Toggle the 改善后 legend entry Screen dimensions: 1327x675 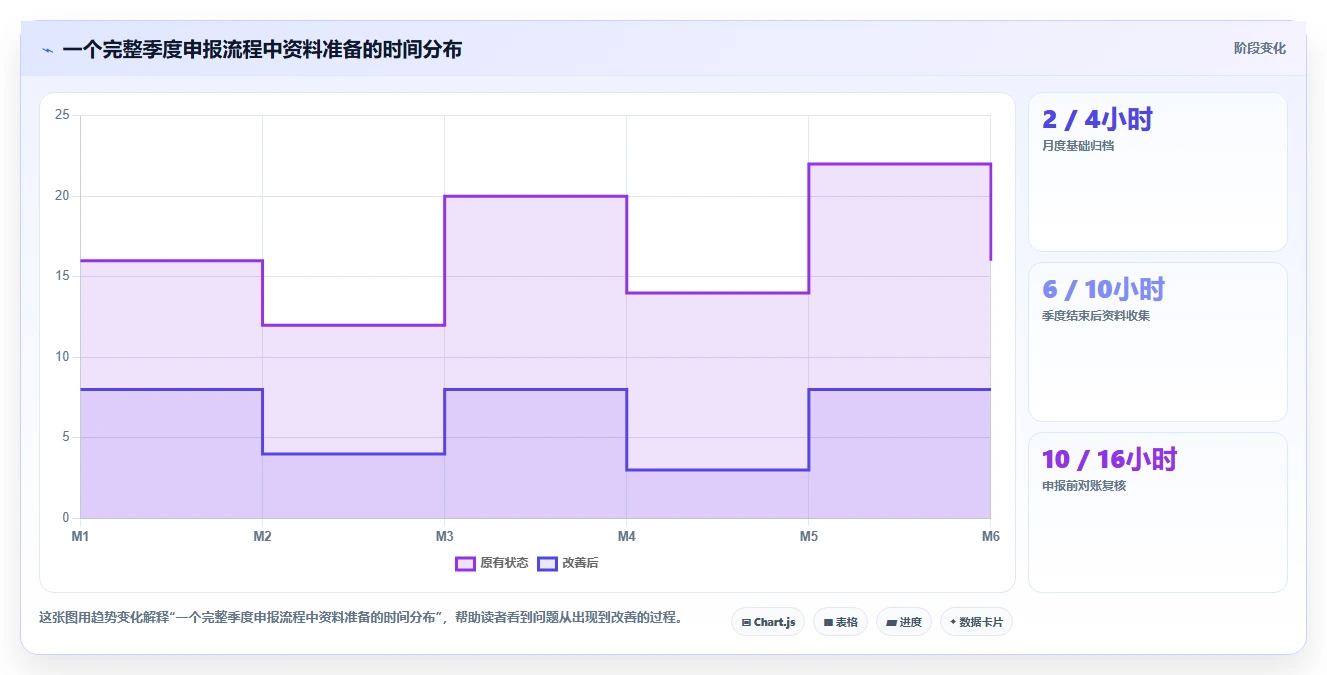568,563
